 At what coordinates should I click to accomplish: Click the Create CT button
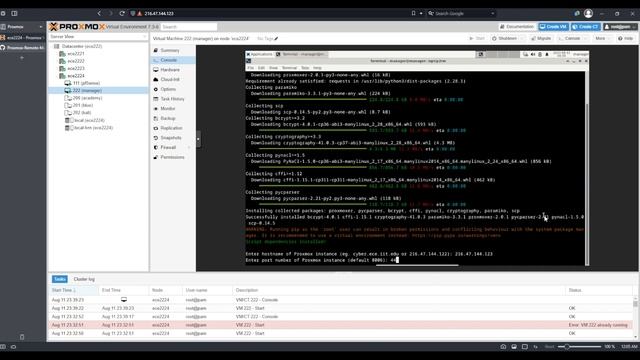[x=585, y=27]
